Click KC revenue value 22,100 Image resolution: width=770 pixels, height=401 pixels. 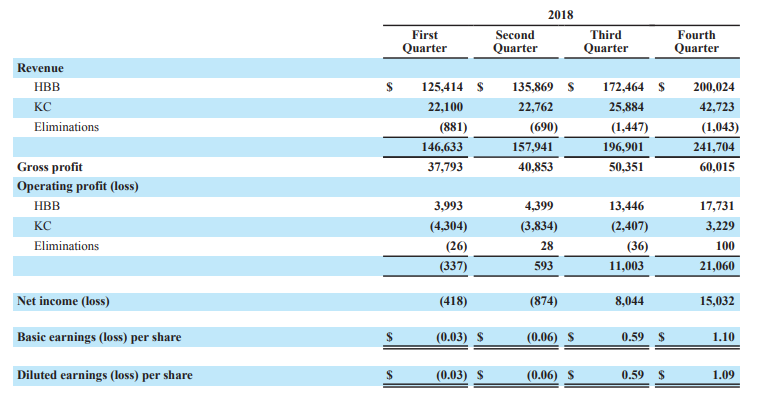coord(445,107)
